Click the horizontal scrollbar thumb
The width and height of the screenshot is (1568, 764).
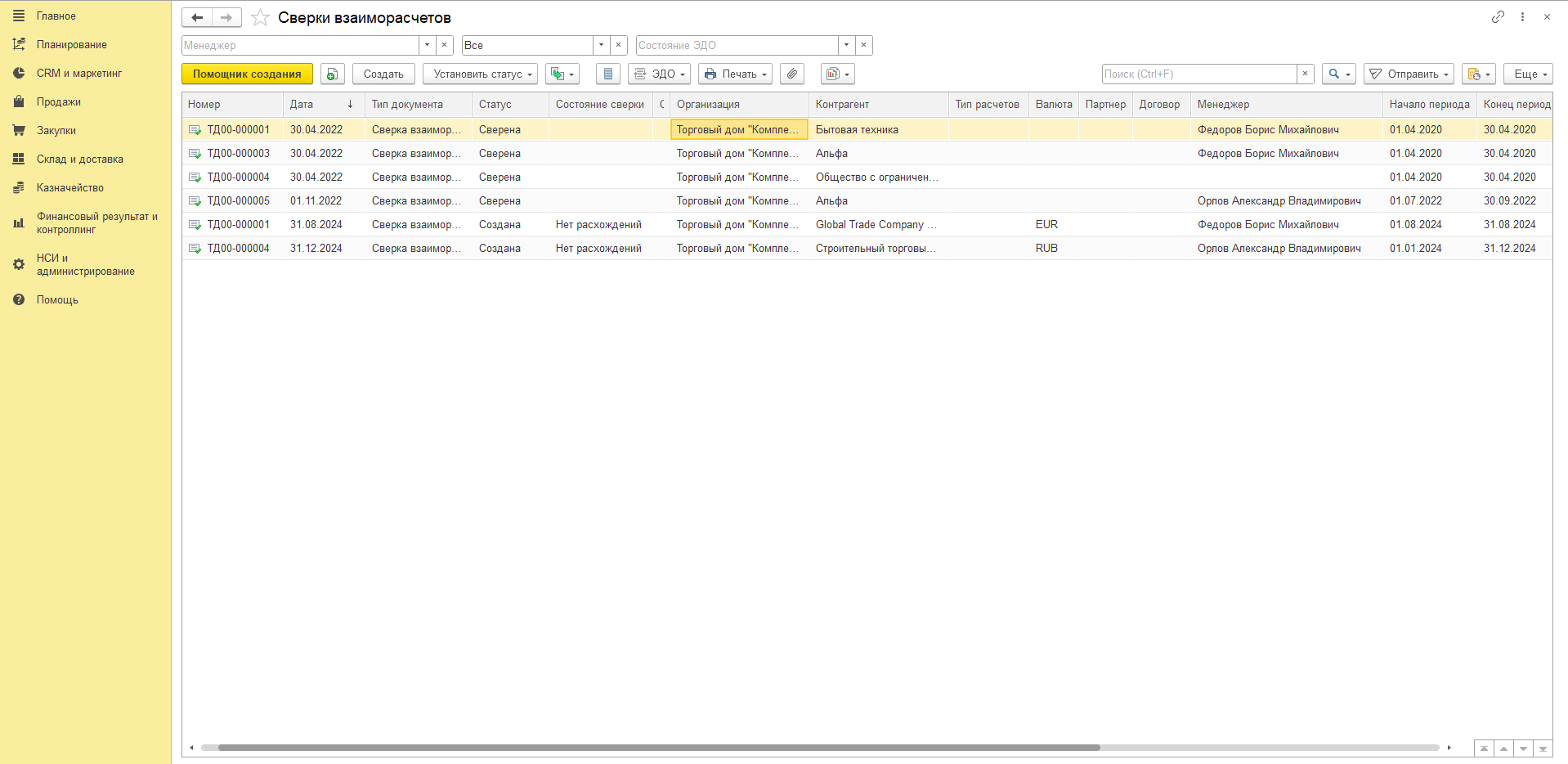659,748
